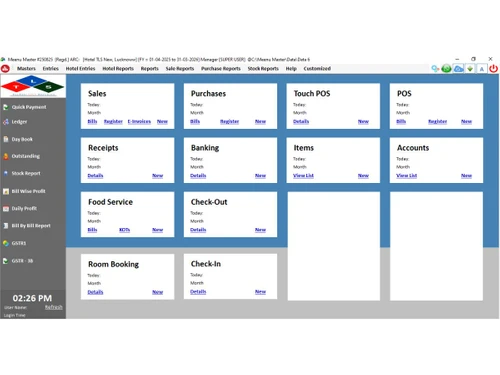This screenshot has width=500, height=375.
Task: Click New link in Check-In card
Action: click(x=260, y=292)
